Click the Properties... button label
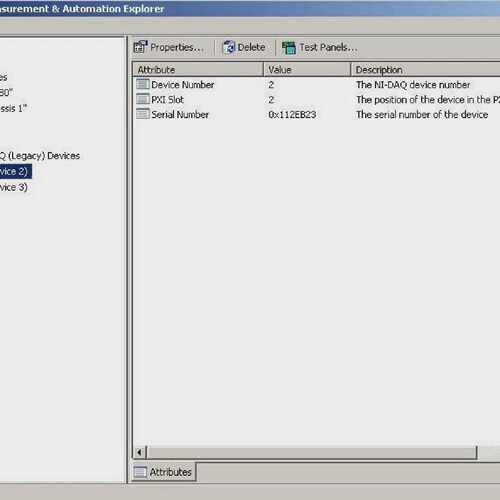The width and height of the screenshot is (500, 500). [177, 47]
